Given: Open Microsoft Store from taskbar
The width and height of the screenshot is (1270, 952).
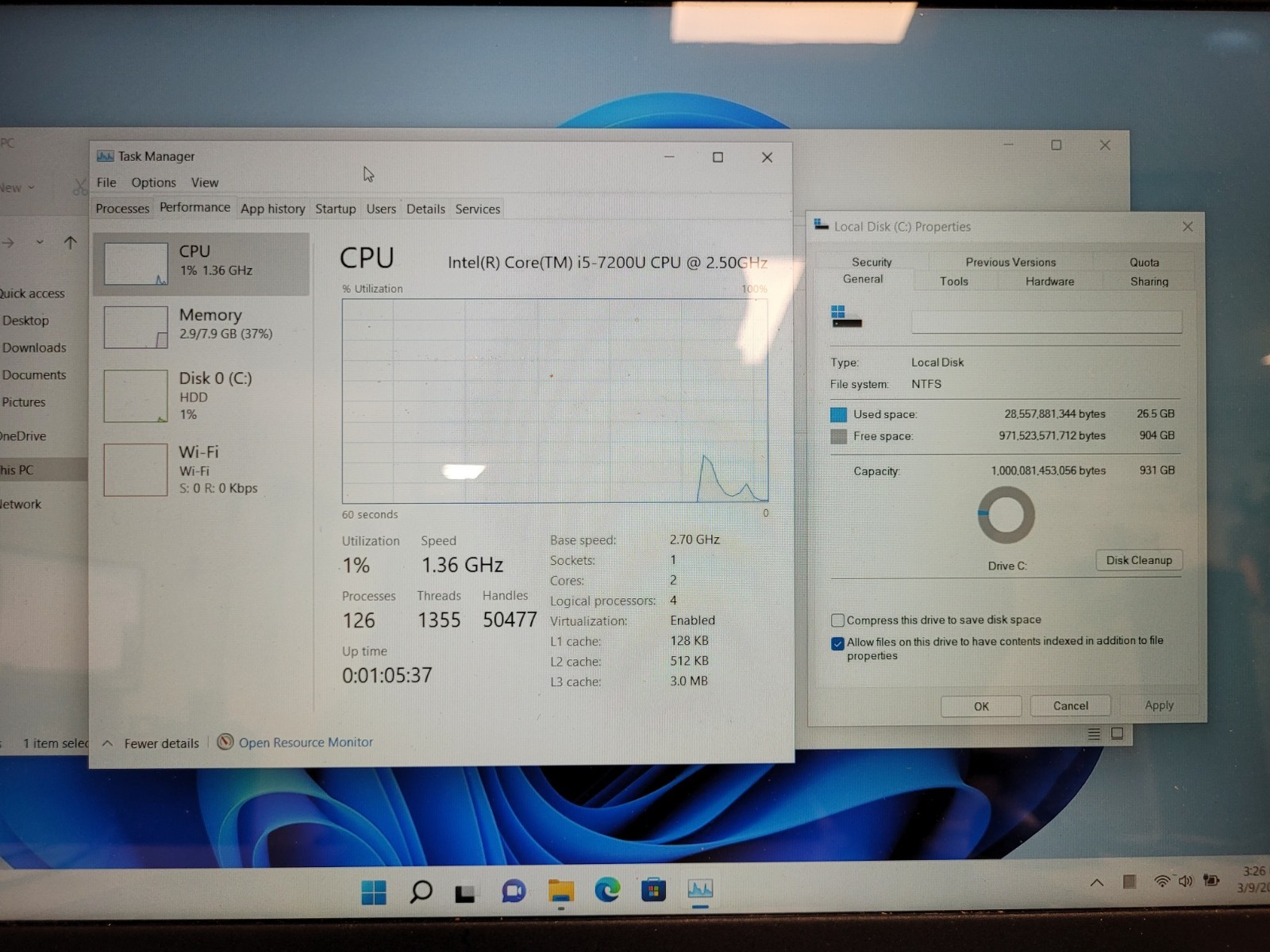Looking at the screenshot, I should point(653,890).
